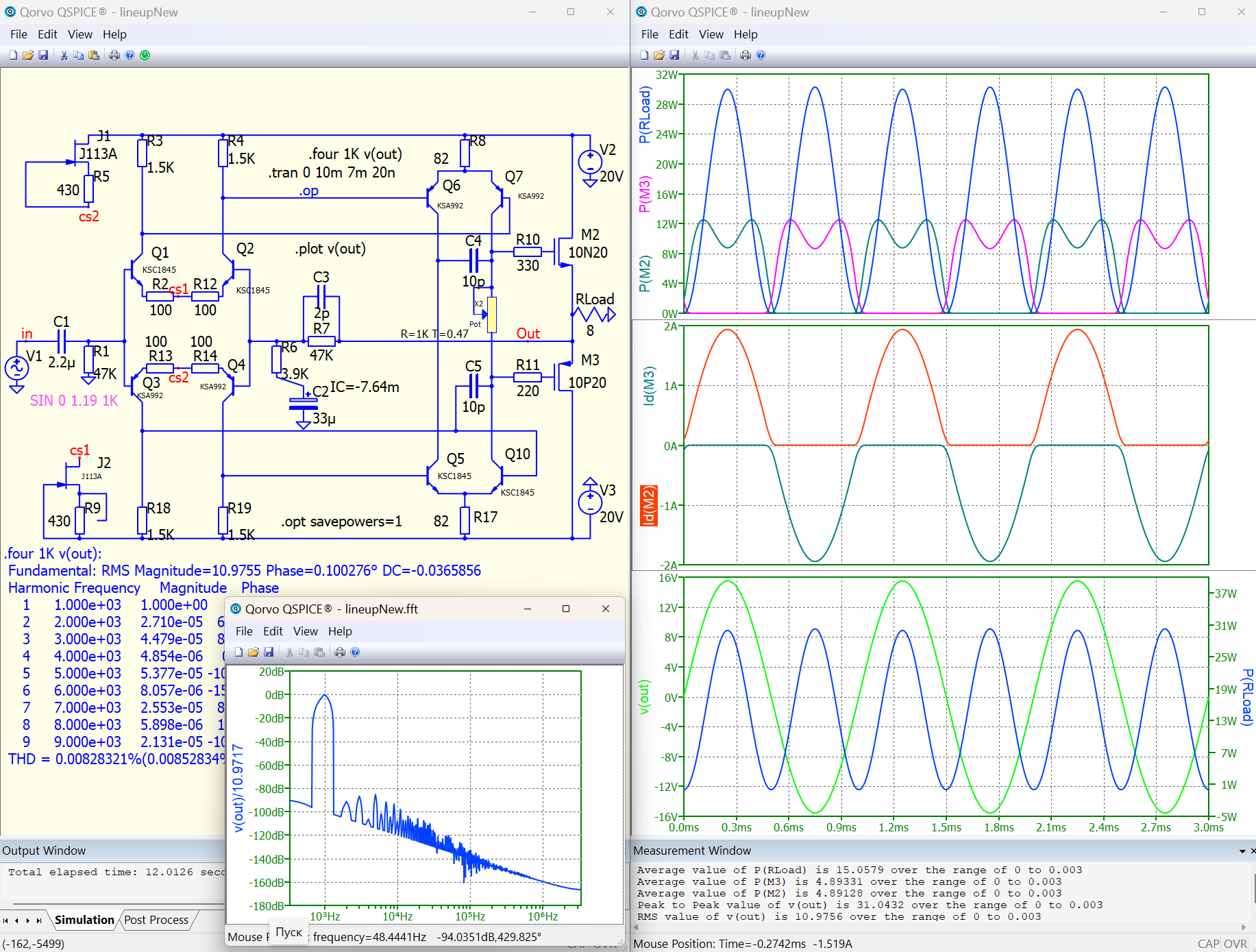The image size is (1256, 952).
Task: Click the Пуск start button tooltip
Action: click(x=288, y=932)
